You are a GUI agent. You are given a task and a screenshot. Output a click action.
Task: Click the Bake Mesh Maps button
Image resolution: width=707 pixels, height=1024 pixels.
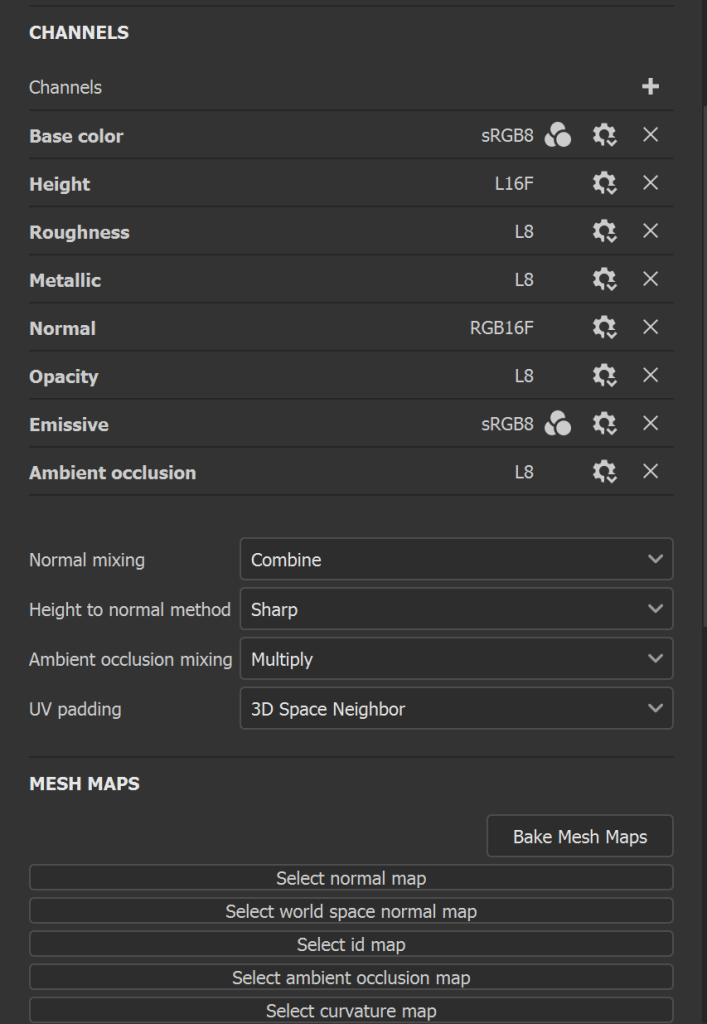coord(579,837)
